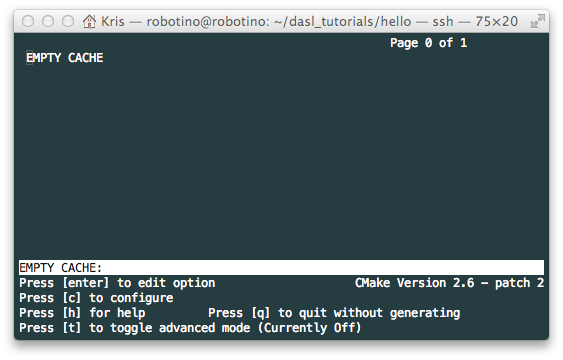Click the window title text robotino@robotino

click(206, 22)
